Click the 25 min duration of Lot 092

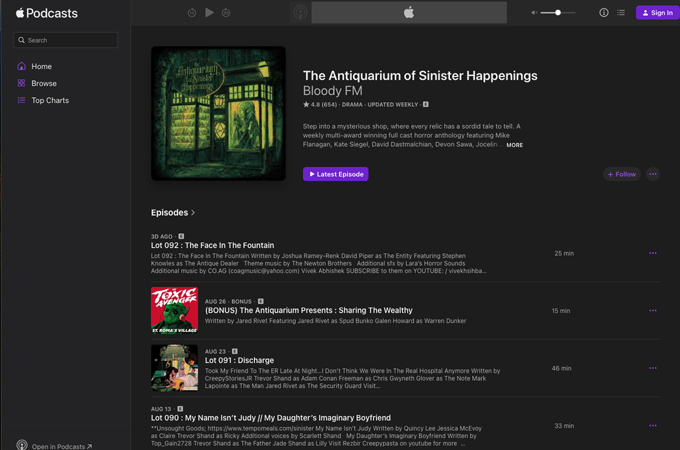(x=564, y=253)
